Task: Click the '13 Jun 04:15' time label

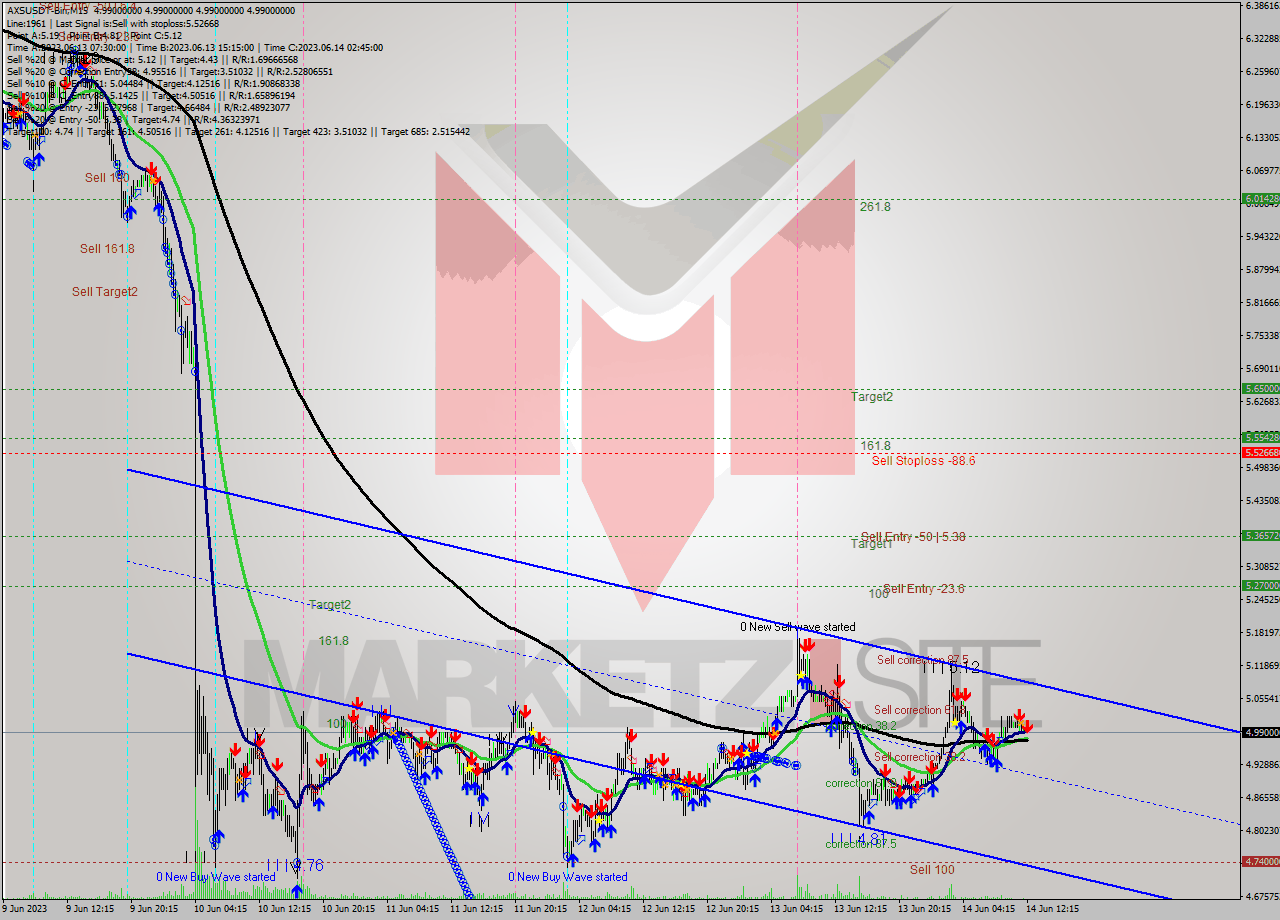Action: pyautogui.click(x=797, y=909)
